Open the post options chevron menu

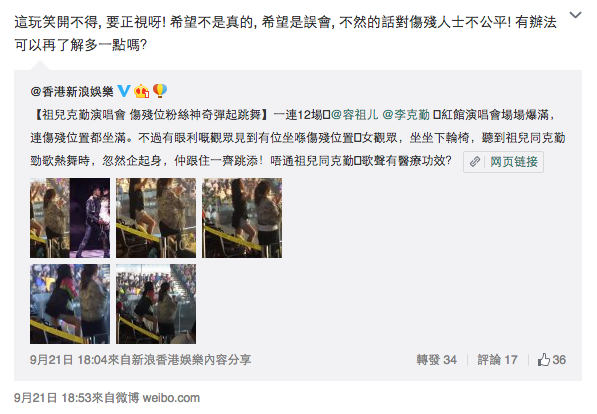[x=575, y=15]
